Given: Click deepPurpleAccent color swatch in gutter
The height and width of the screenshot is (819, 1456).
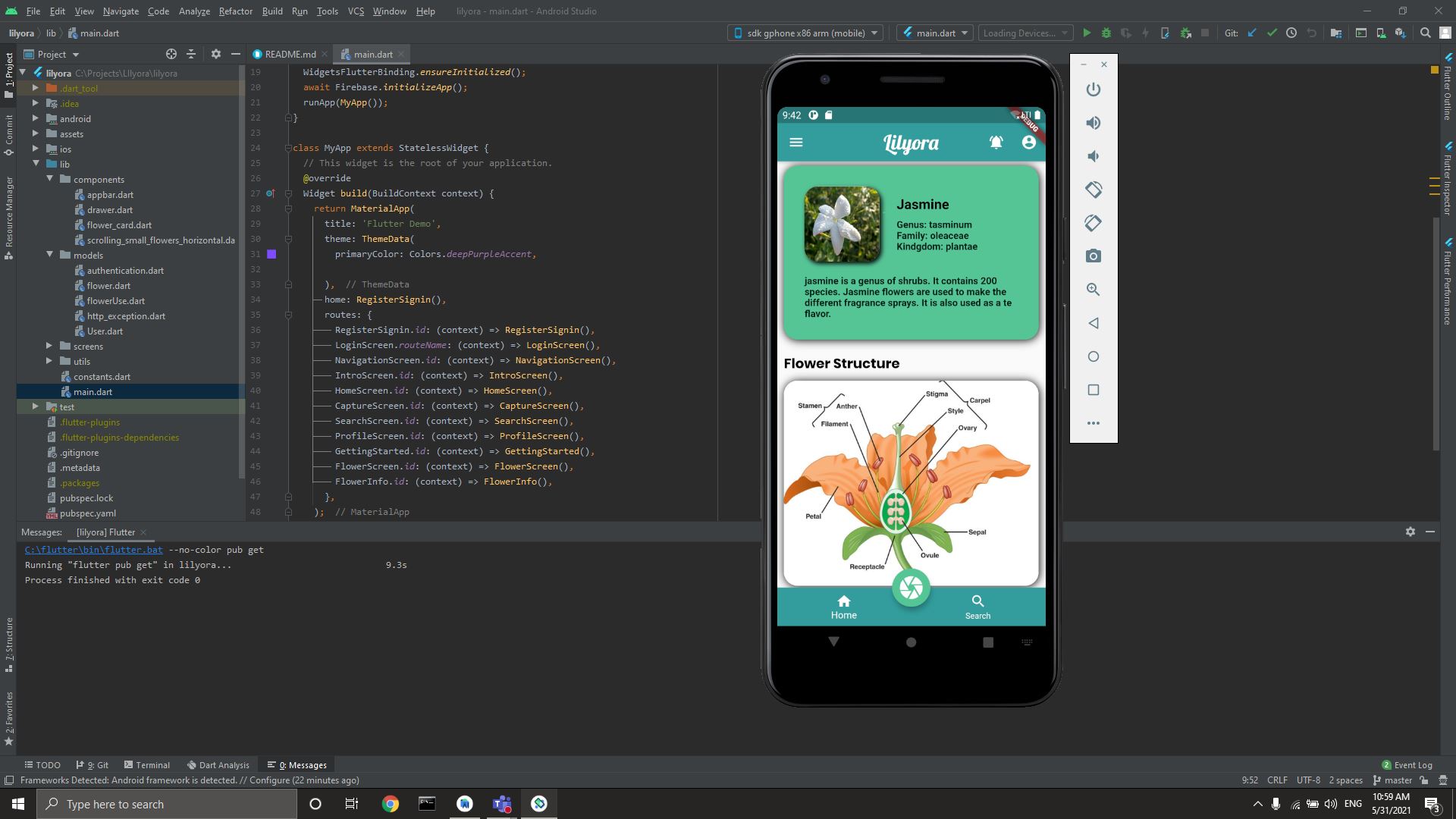Looking at the screenshot, I should 271,254.
